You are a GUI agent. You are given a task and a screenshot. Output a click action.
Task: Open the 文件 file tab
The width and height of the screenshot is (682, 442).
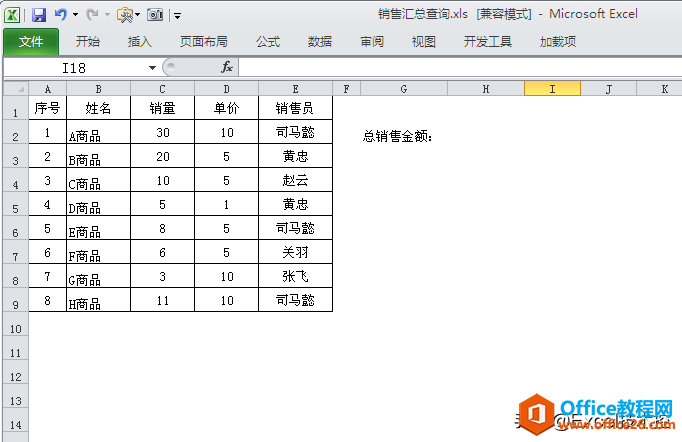[31, 42]
